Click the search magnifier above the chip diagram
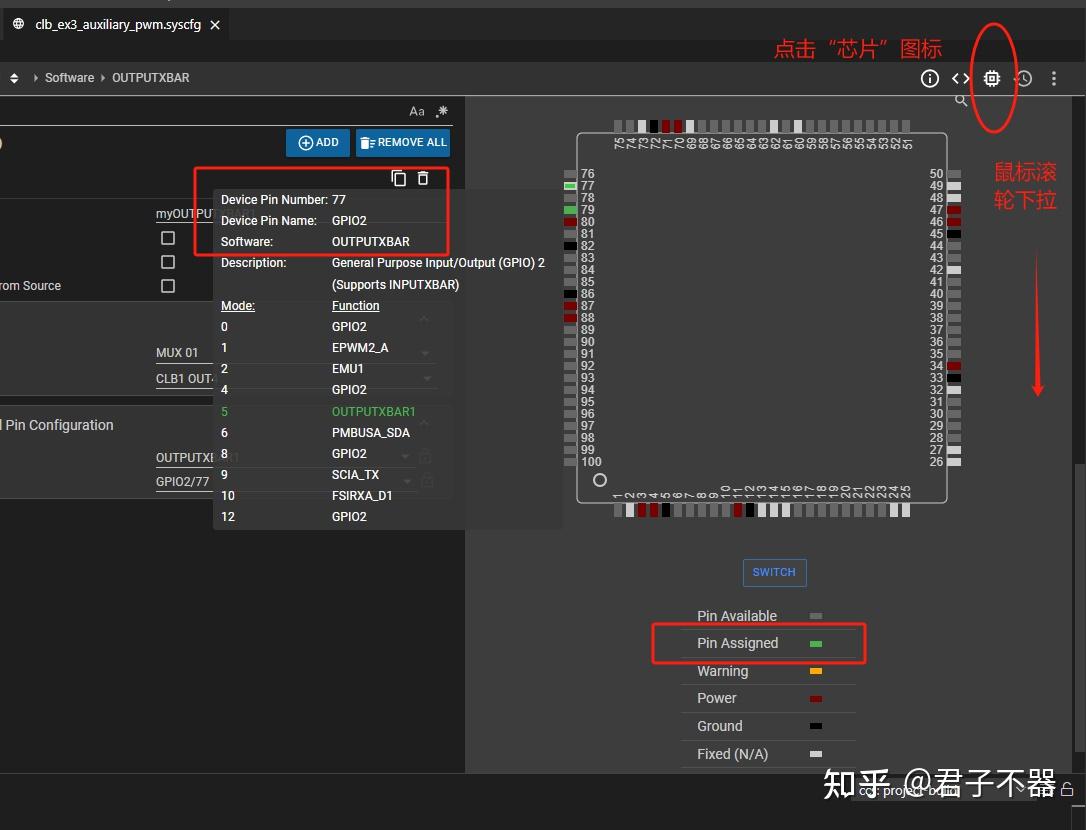This screenshot has height=830, width=1086. click(x=961, y=100)
